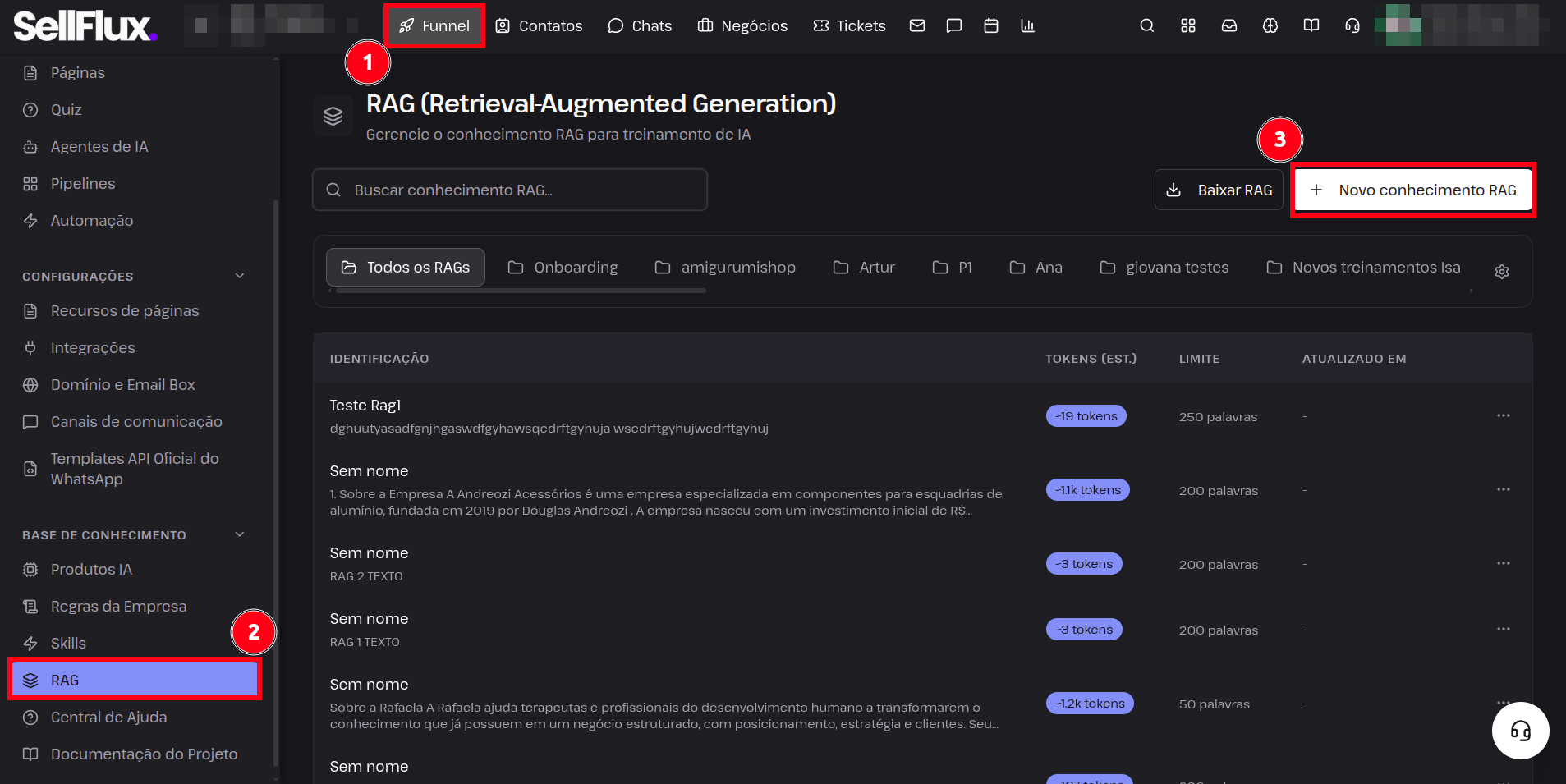
Task: Open the apps grid icon in top bar
Action: pos(1188,25)
